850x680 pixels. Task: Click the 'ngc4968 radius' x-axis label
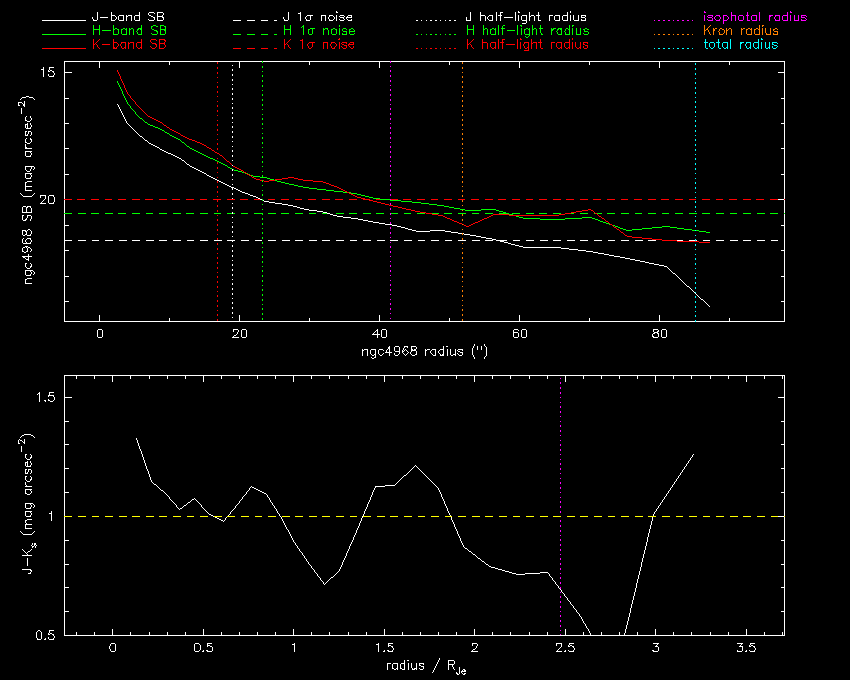(423, 352)
